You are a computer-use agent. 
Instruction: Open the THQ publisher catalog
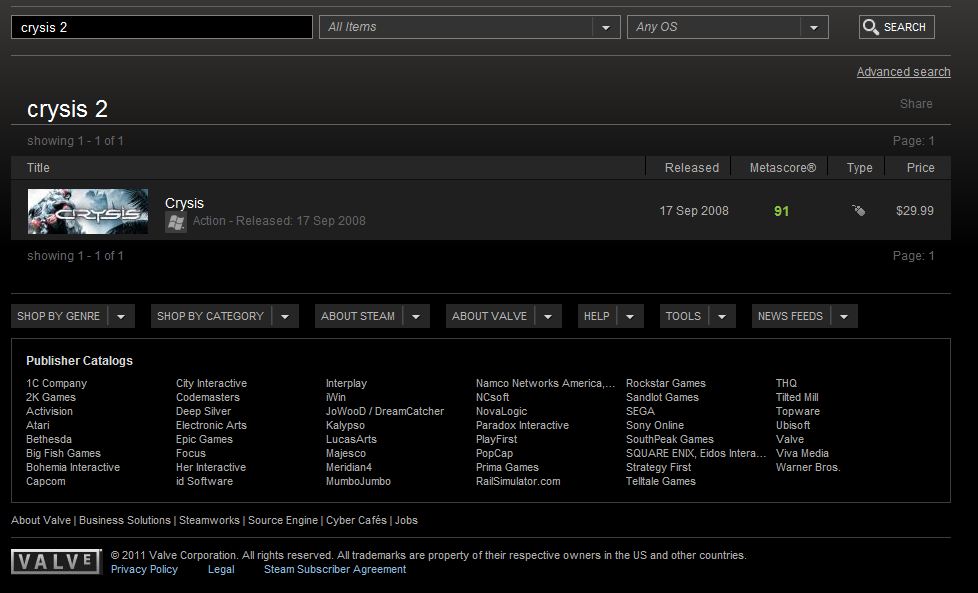tap(787, 383)
